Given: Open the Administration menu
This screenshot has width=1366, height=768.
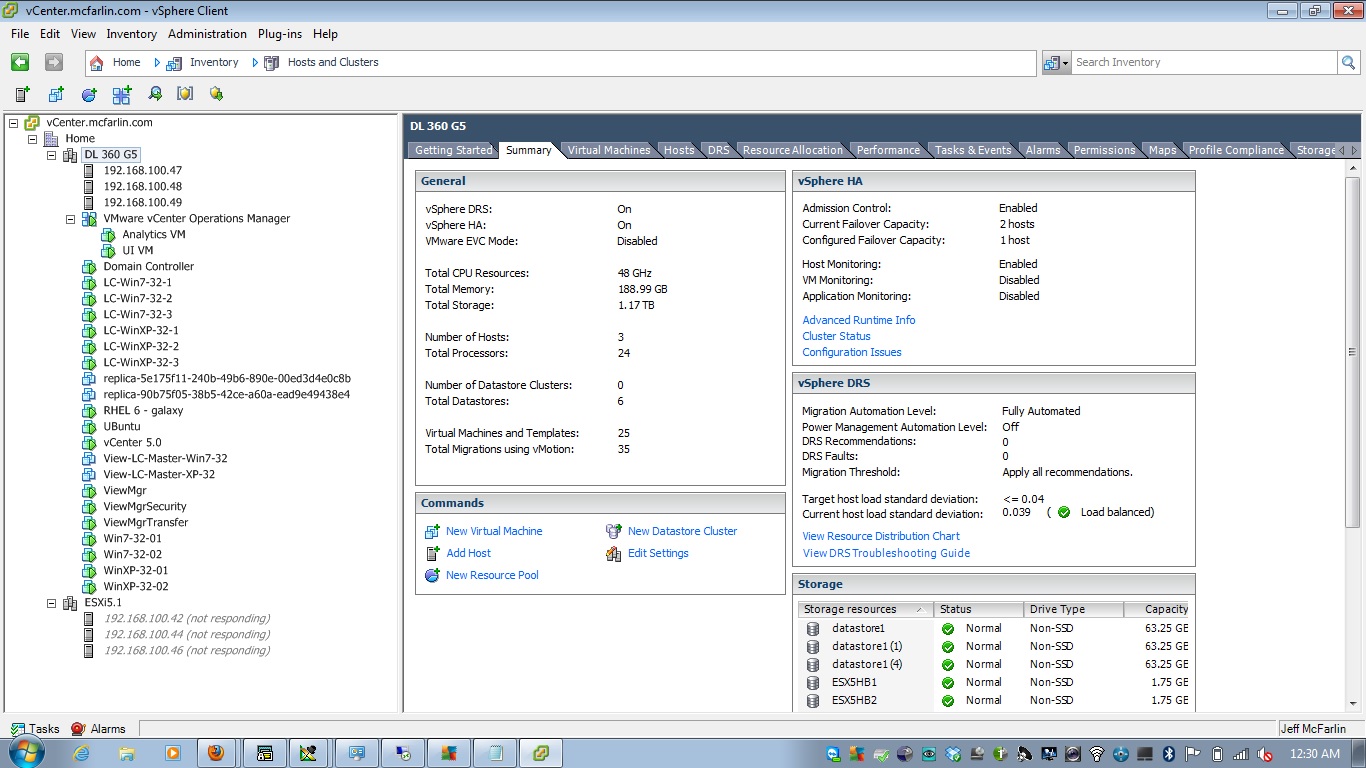Looking at the screenshot, I should tap(207, 34).
